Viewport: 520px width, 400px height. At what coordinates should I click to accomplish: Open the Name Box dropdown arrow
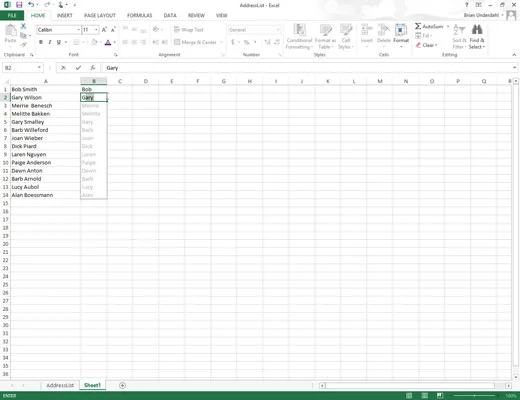pyautogui.click(x=39, y=68)
